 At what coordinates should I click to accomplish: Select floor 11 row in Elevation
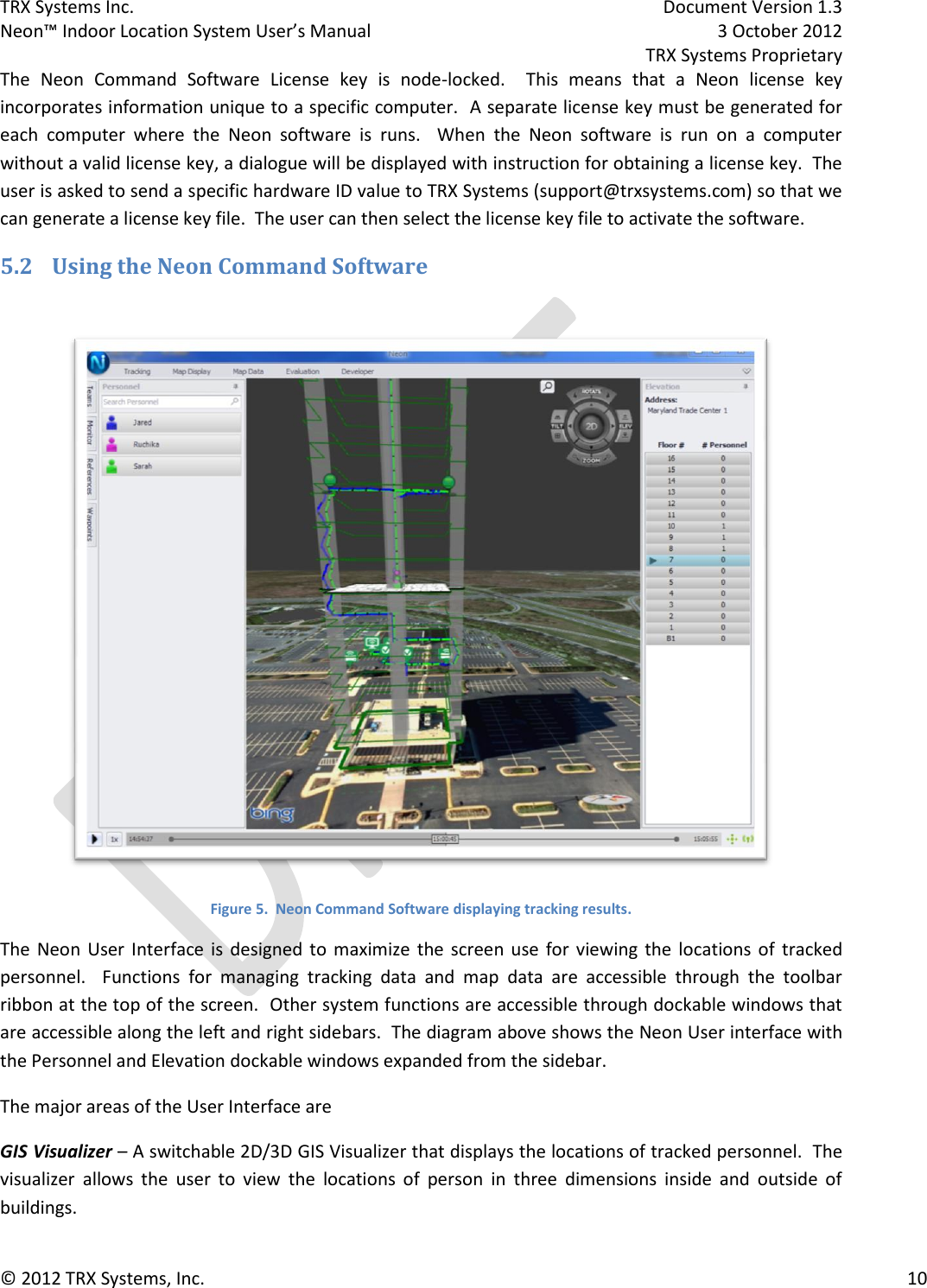coord(698,515)
